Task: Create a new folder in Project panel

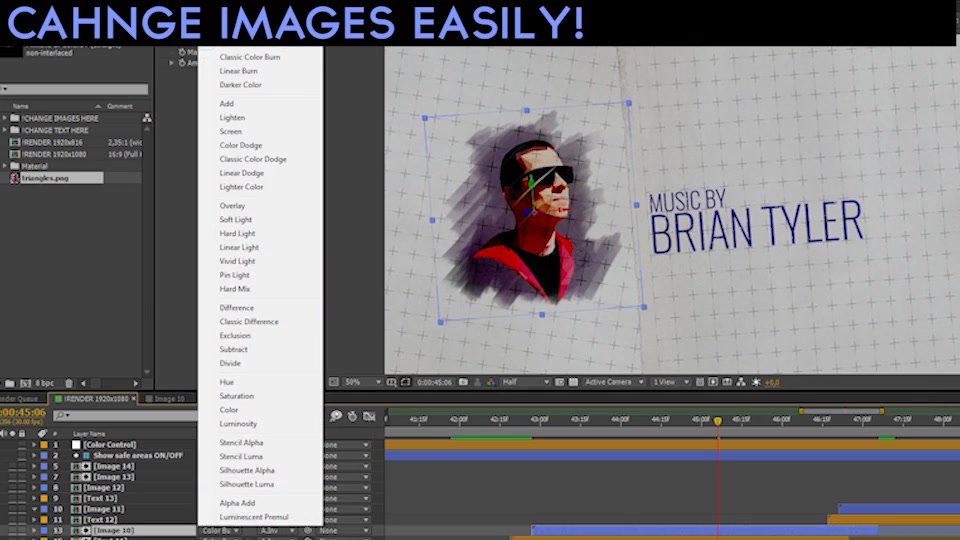Action: tap(10, 383)
